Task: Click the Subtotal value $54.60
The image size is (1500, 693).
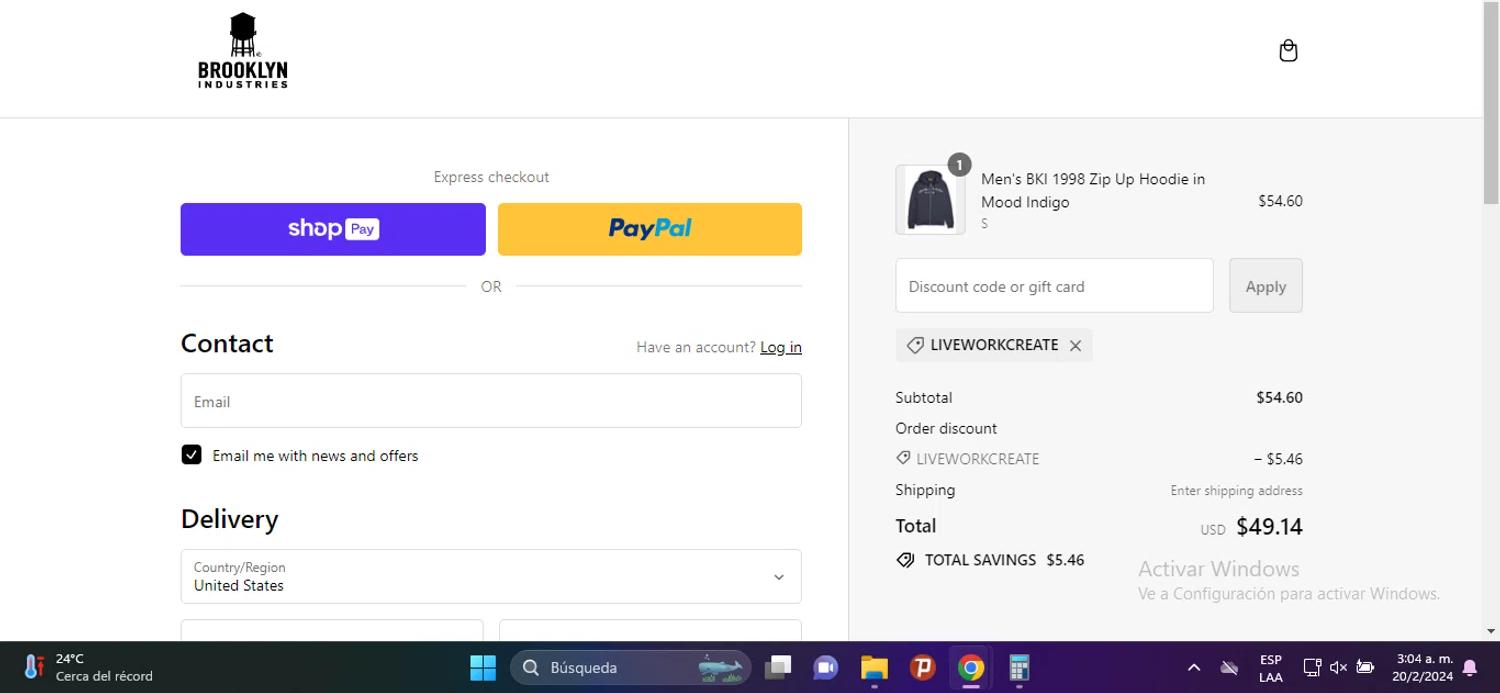Action: coord(1279,397)
